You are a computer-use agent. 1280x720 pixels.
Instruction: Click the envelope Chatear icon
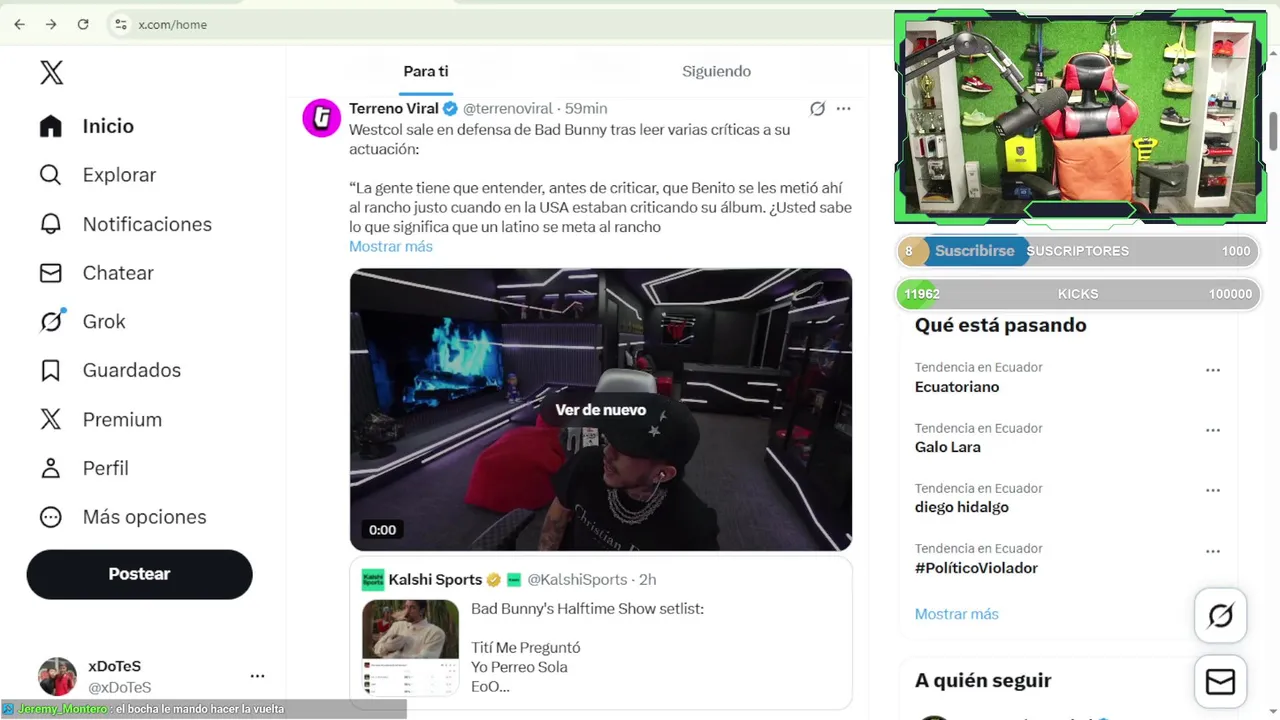[51, 273]
